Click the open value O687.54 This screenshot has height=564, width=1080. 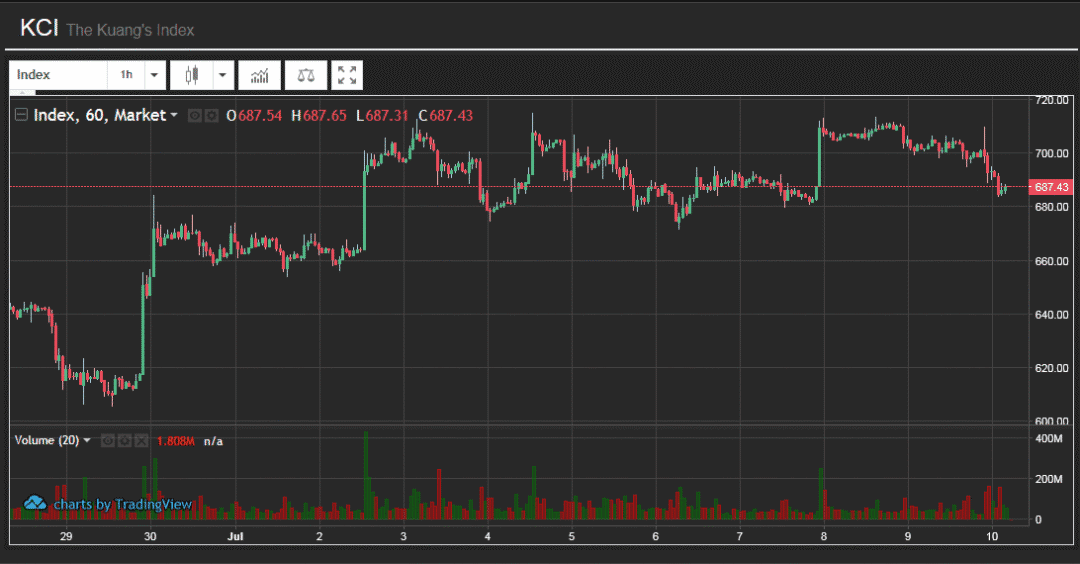[254, 116]
